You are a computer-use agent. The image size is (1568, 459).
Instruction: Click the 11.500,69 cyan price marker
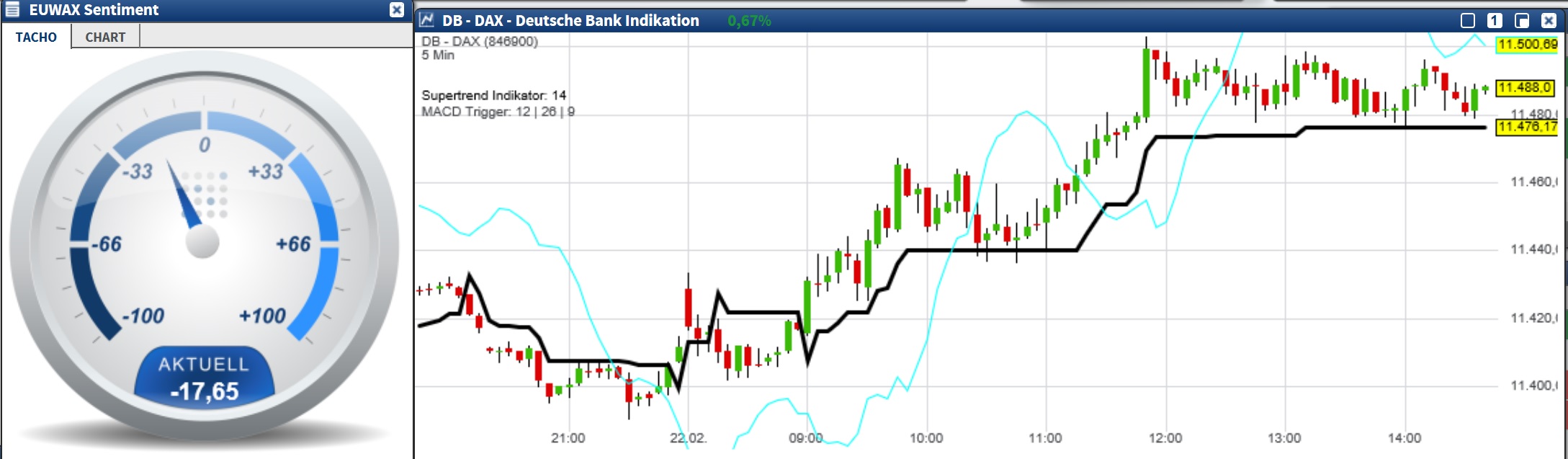coord(1528,45)
